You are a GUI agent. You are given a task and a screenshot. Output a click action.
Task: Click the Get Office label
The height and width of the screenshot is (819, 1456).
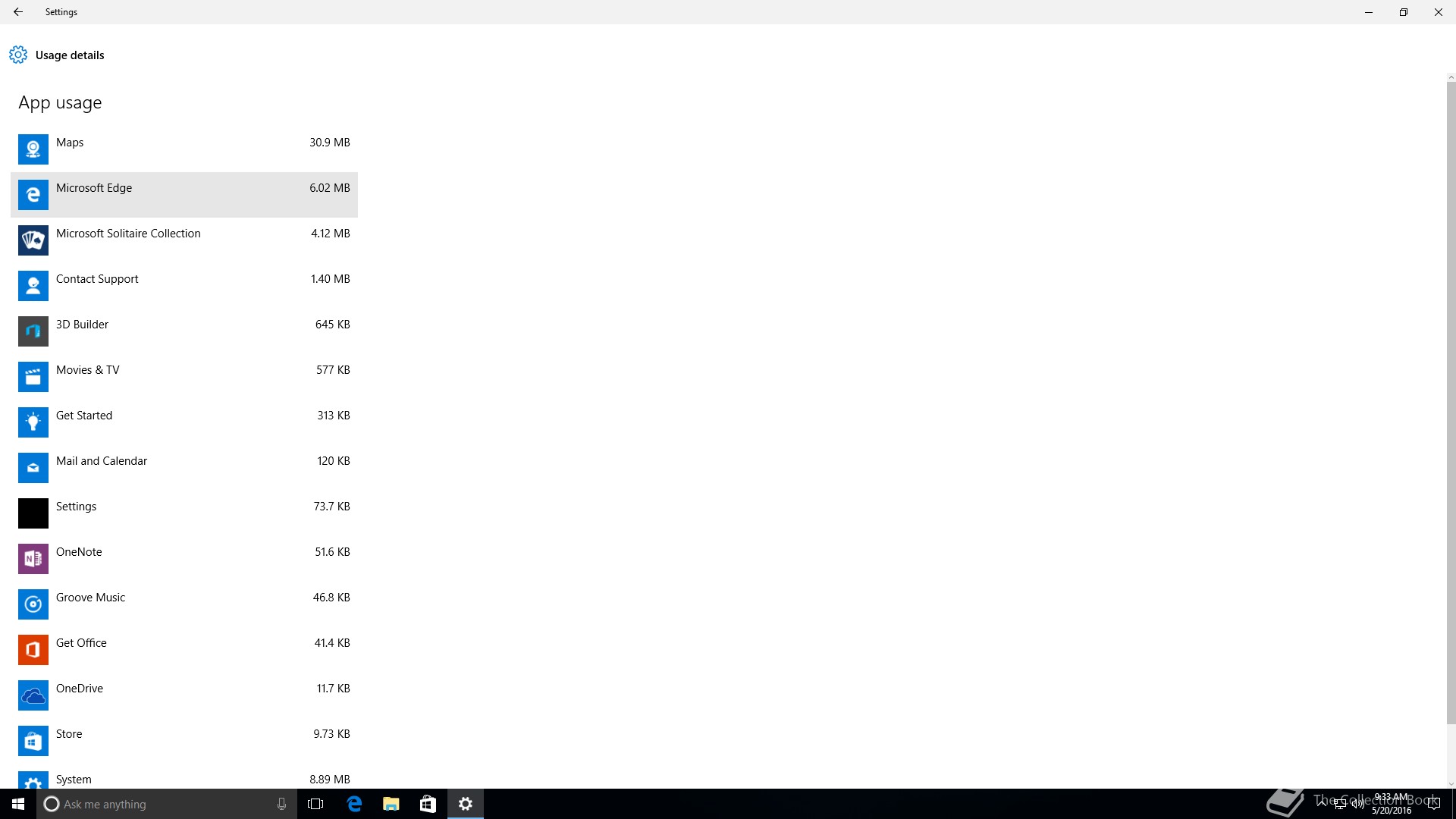81,643
